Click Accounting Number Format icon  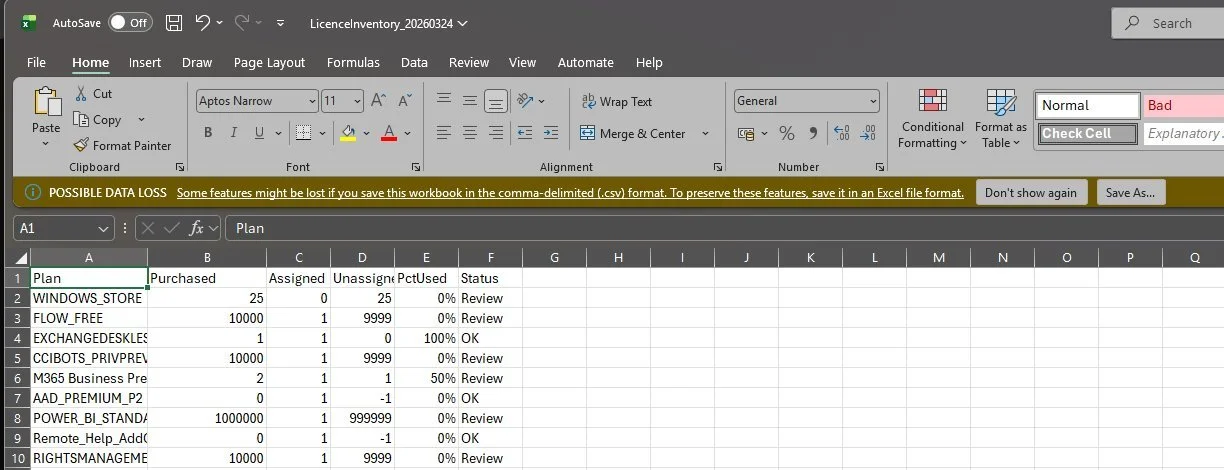pos(745,133)
